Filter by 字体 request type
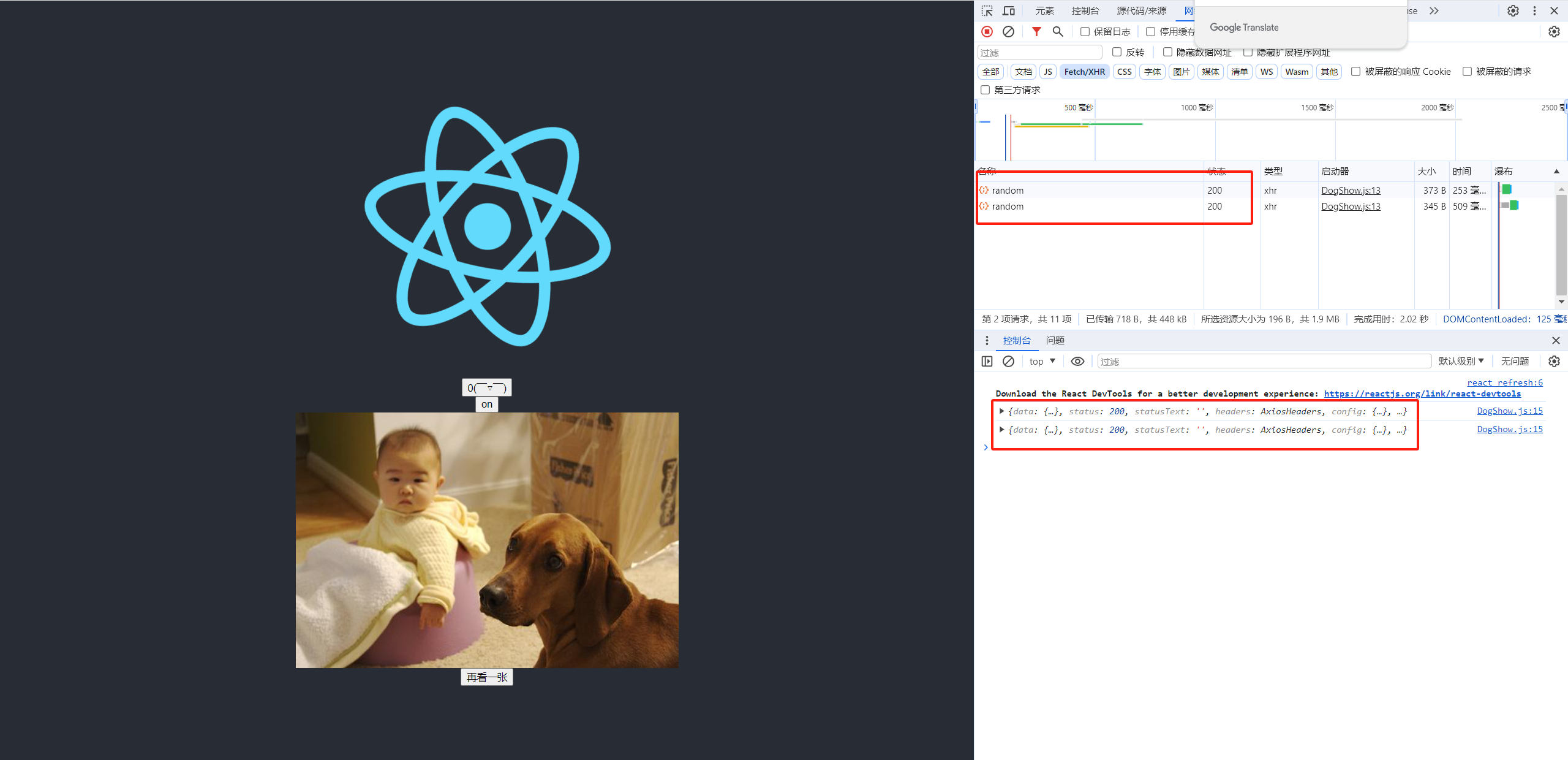The width and height of the screenshot is (1568, 760). (x=1153, y=72)
